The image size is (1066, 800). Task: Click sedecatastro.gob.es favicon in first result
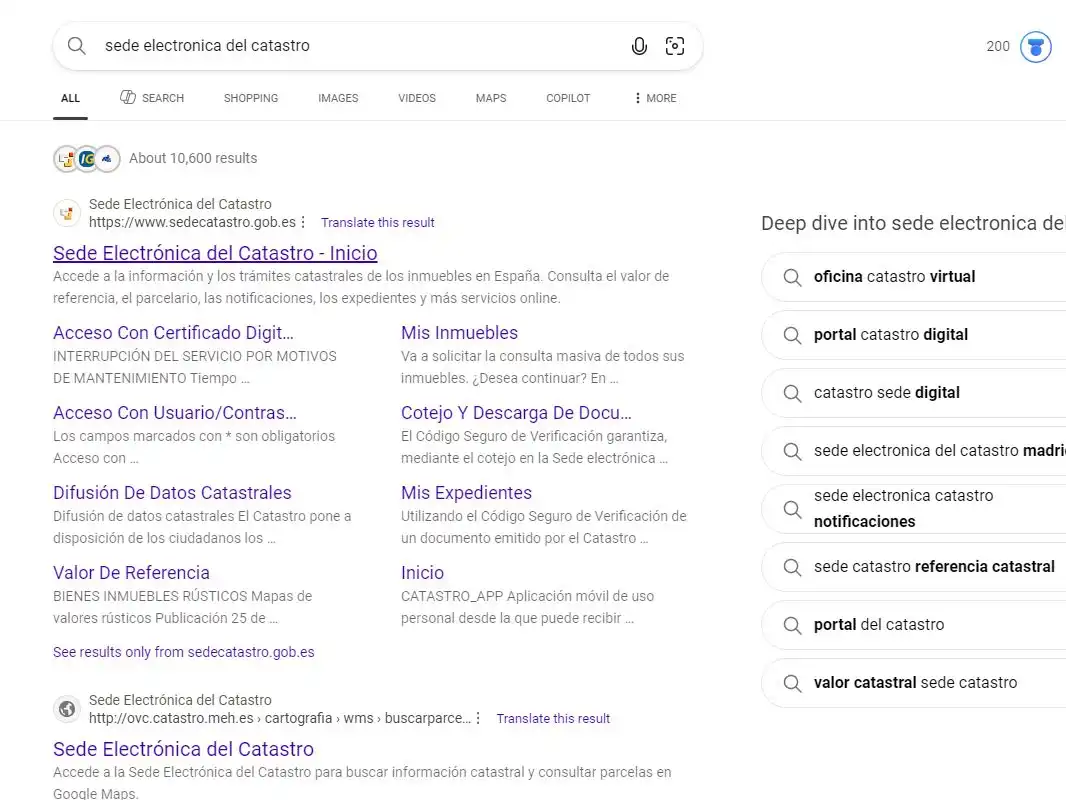point(67,213)
